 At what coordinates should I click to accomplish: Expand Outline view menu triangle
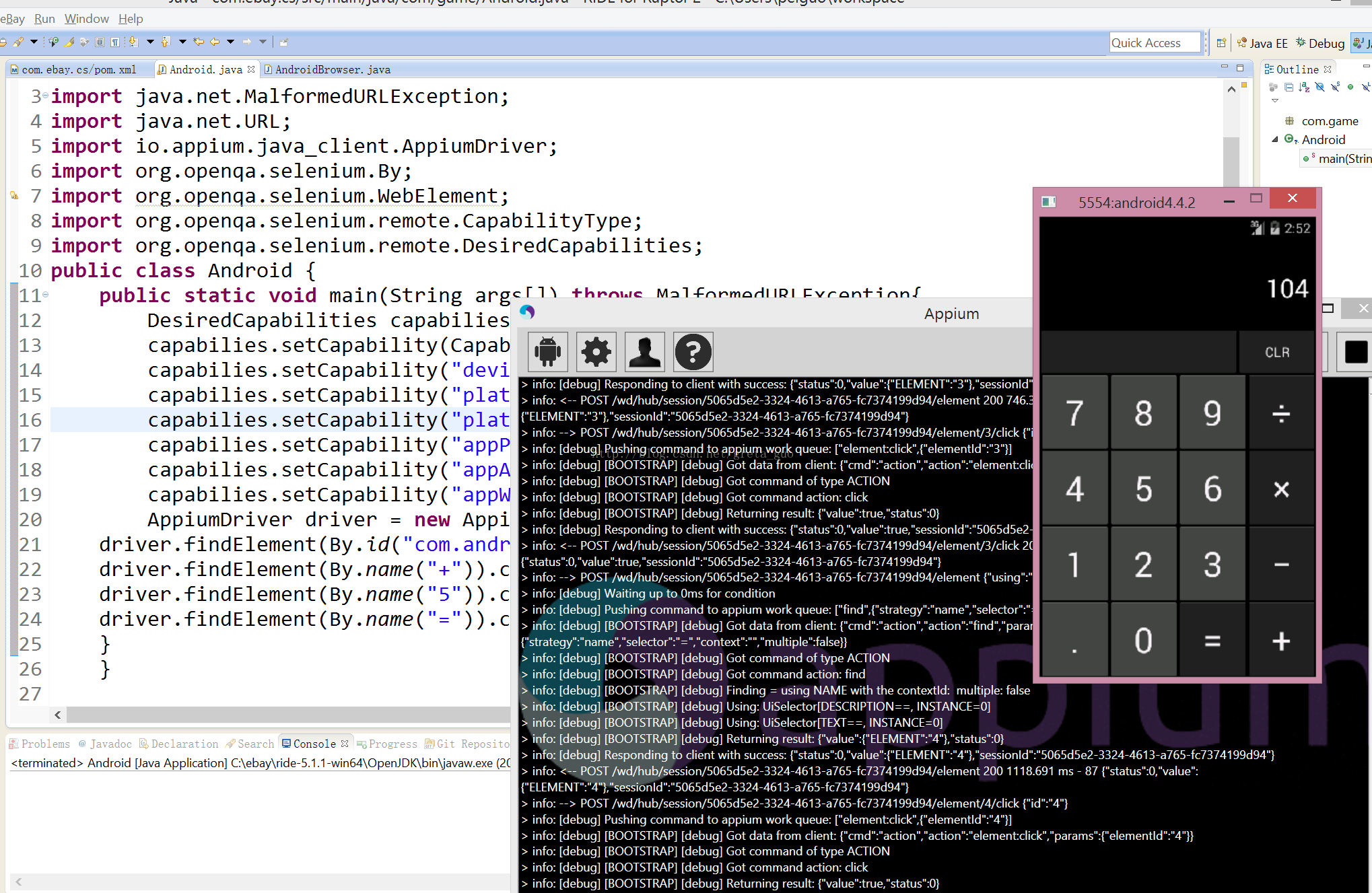pos(1274,101)
